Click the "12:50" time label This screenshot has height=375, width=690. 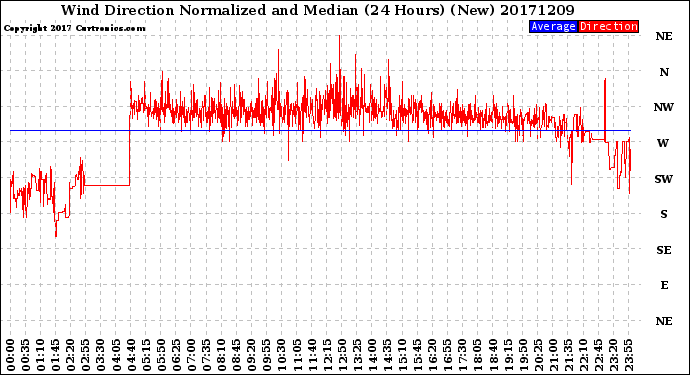click(342, 355)
